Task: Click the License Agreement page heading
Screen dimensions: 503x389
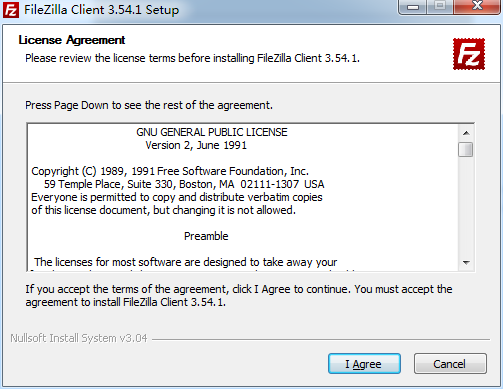Action: (x=72, y=40)
